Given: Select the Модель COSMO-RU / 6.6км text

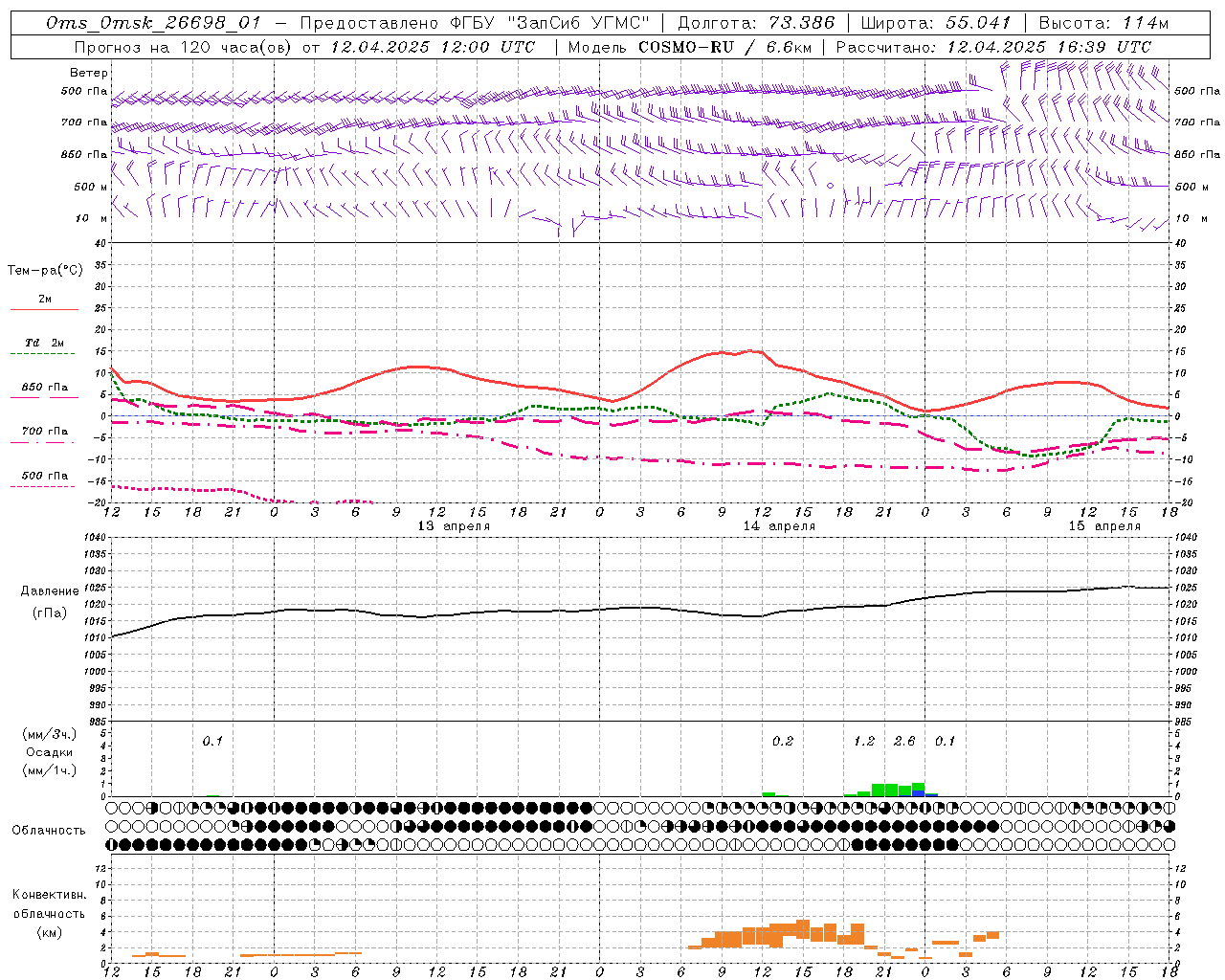Looking at the screenshot, I should (x=689, y=46).
